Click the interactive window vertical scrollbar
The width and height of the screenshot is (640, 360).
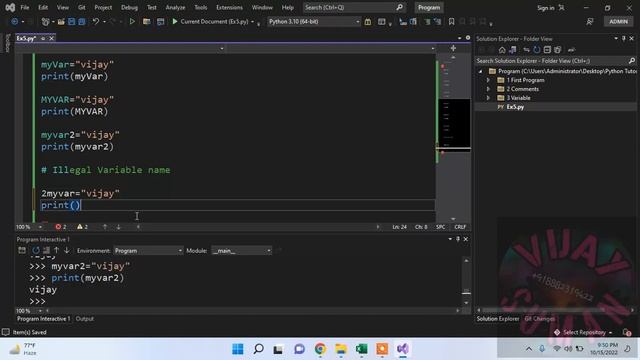point(466,282)
